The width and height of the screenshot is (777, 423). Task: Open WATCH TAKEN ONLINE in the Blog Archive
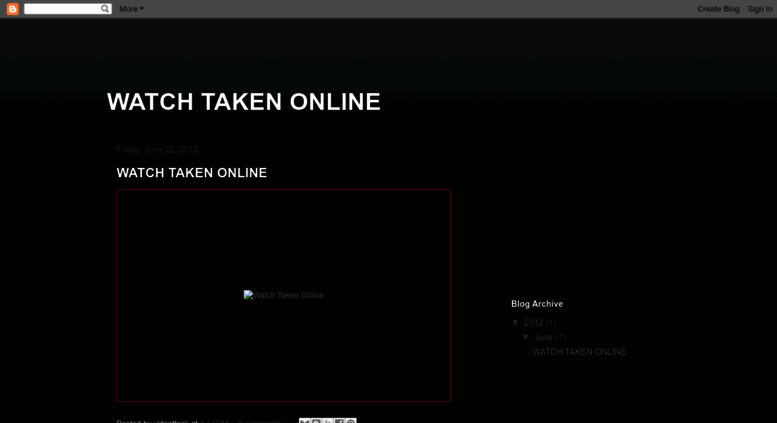pos(579,352)
